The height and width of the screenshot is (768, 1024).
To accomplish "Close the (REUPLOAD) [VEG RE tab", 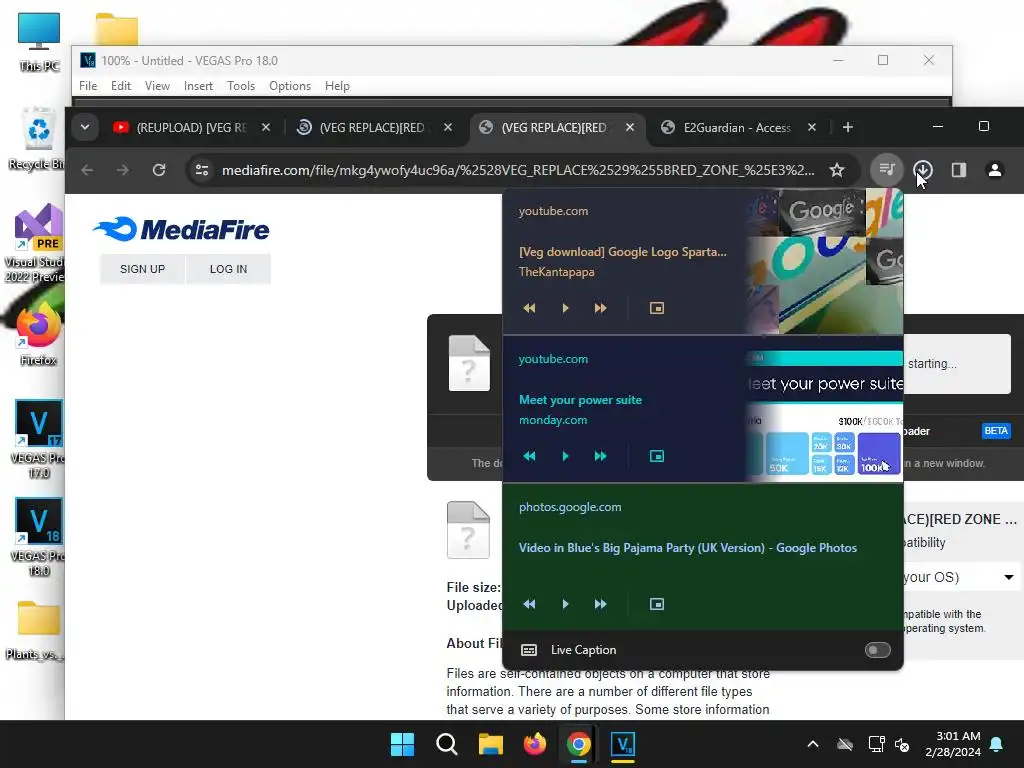I will [266, 127].
